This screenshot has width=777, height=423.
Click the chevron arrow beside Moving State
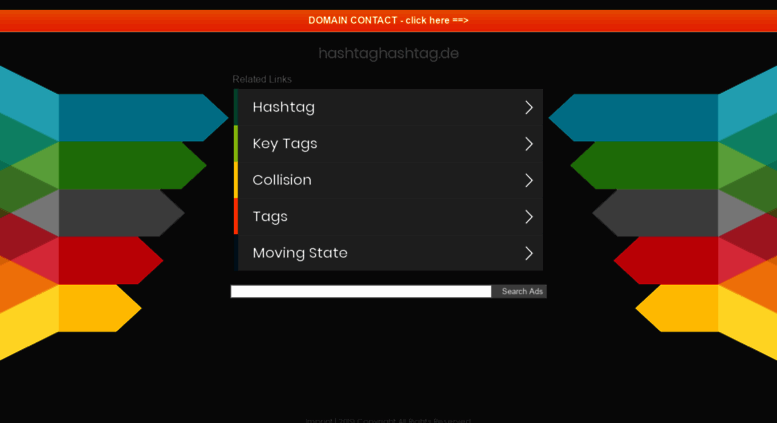pos(529,253)
